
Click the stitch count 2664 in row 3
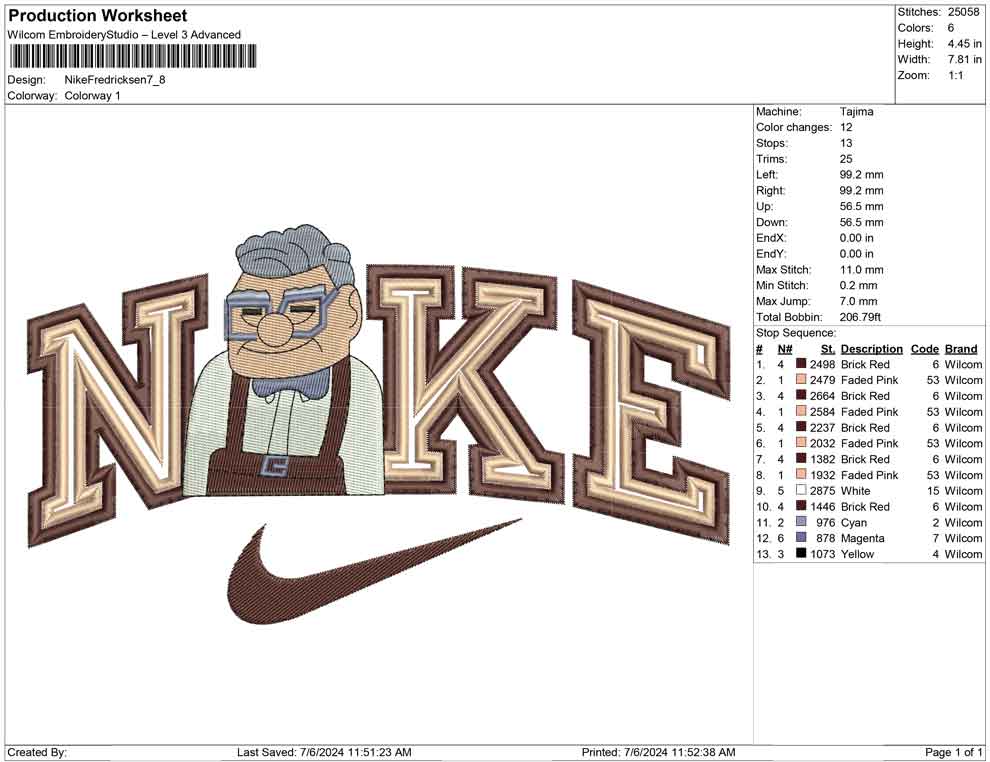(822, 396)
